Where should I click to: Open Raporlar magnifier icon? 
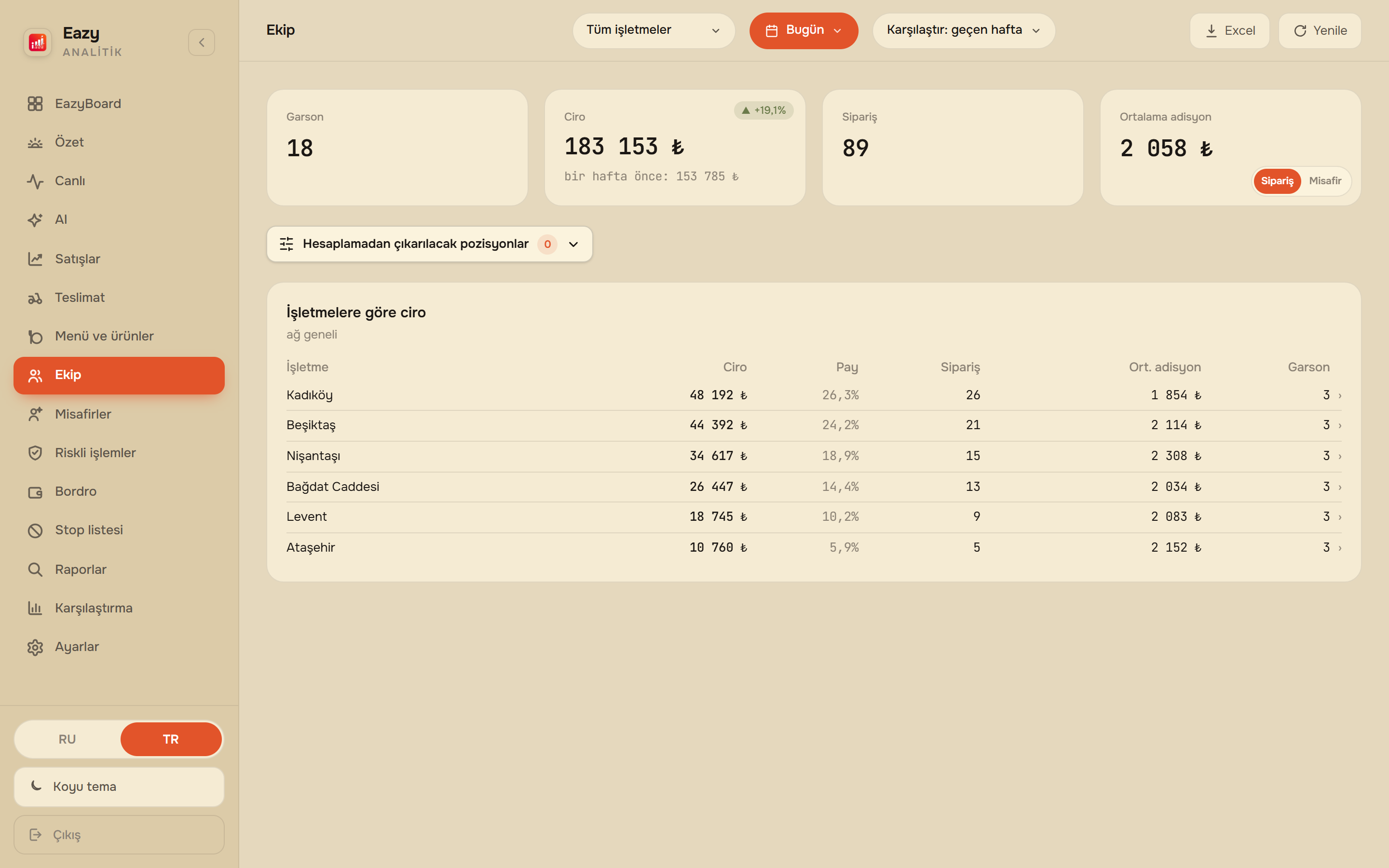pos(35,570)
